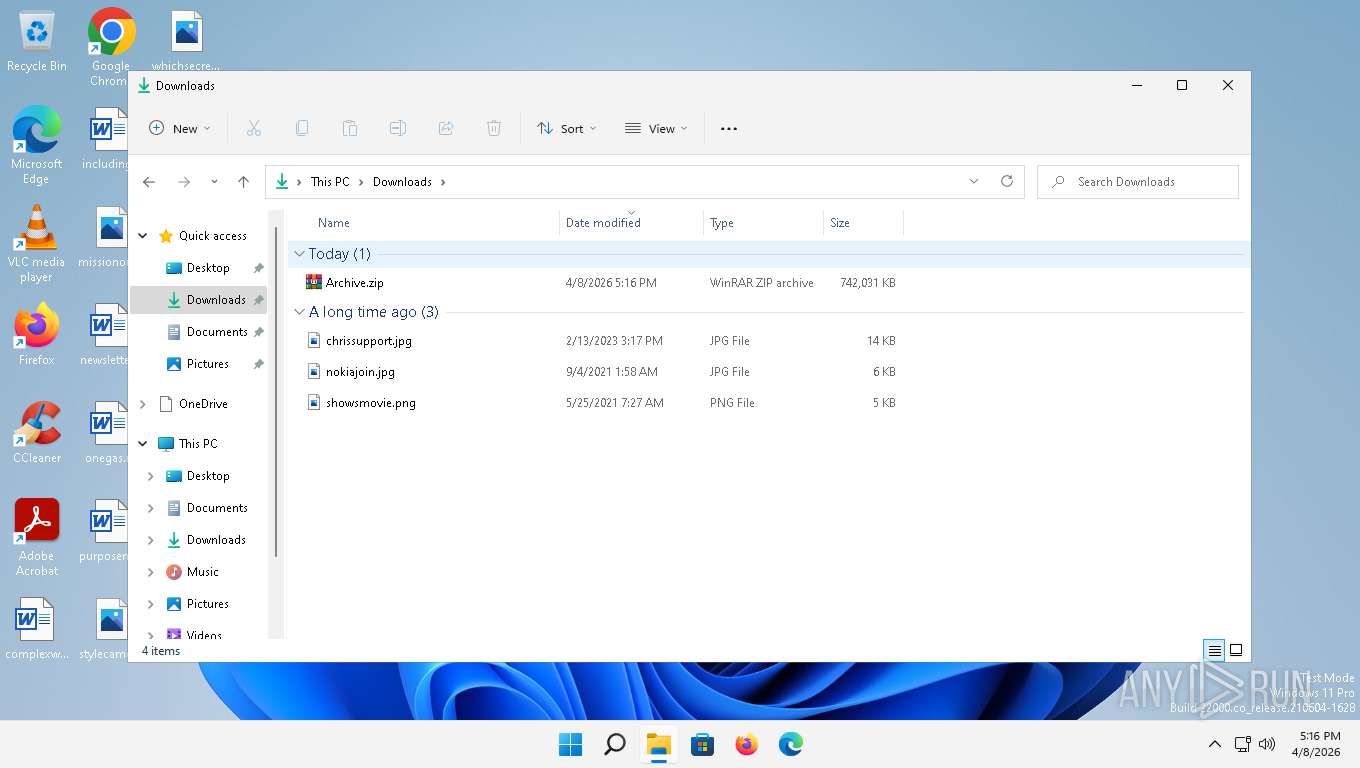Collapse the Today group
Image resolution: width=1360 pixels, height=768 pixels.
(299, 254)
